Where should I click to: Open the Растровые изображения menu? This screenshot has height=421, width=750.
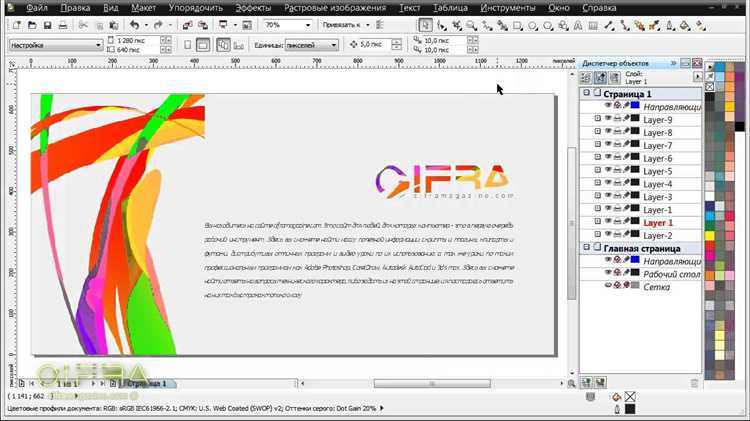[x=335, y=8]
